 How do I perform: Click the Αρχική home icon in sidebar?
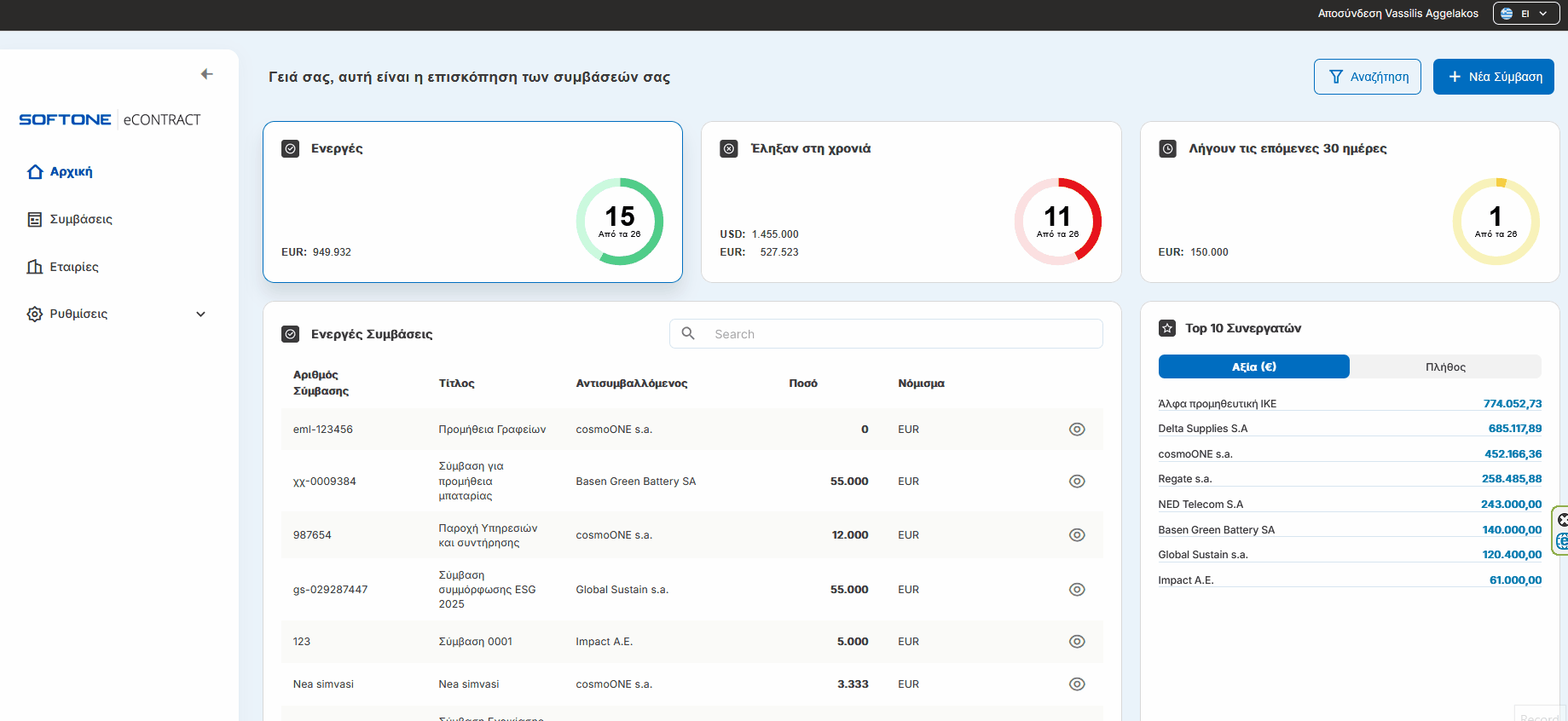click(35, 172)
